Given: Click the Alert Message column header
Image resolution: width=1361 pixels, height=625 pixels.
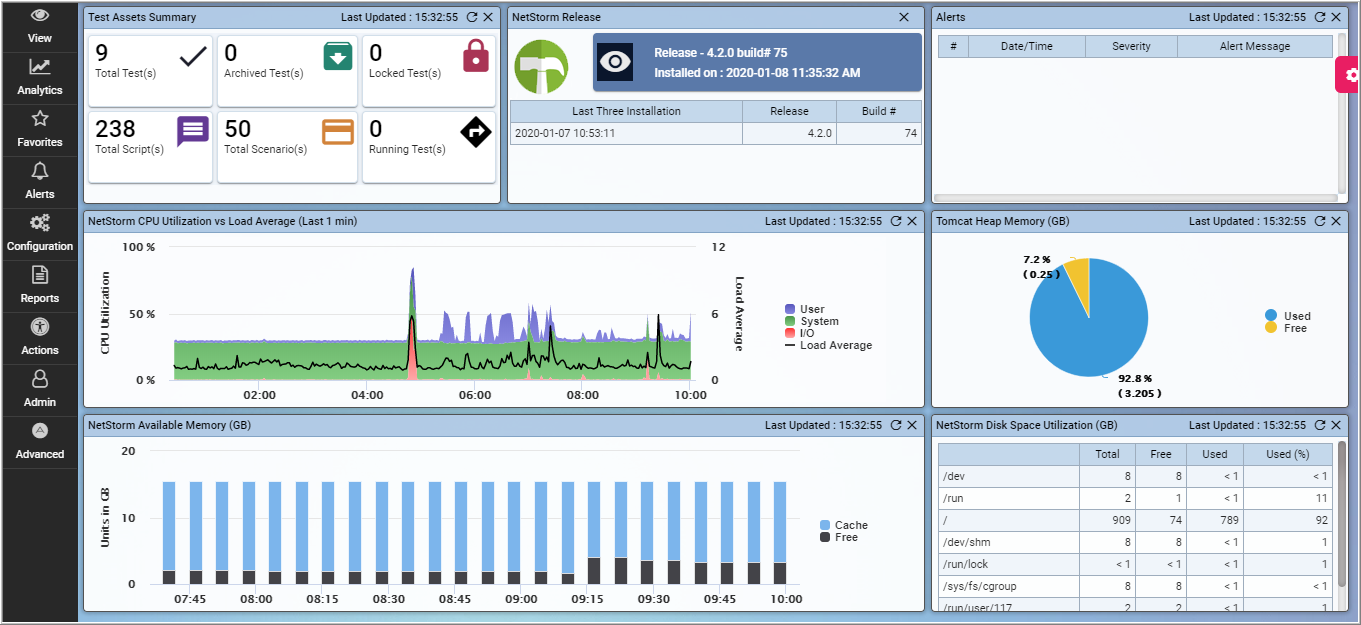Looking at the screenshot, I should coord(1255,46).
